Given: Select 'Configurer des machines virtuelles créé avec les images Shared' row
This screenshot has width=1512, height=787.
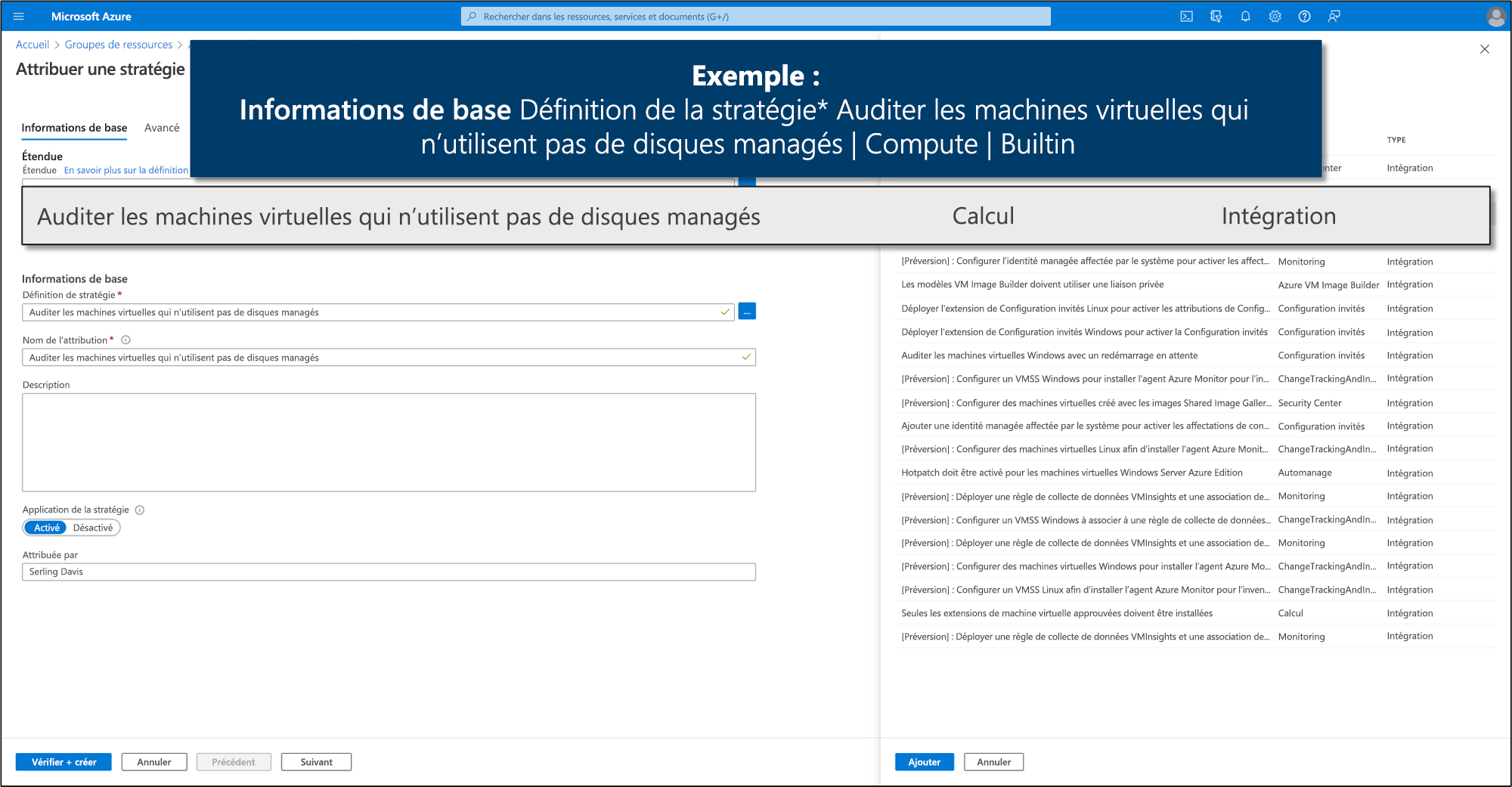Looking at the screenshot, I should pyautogui.click(x=1194, y=403).
